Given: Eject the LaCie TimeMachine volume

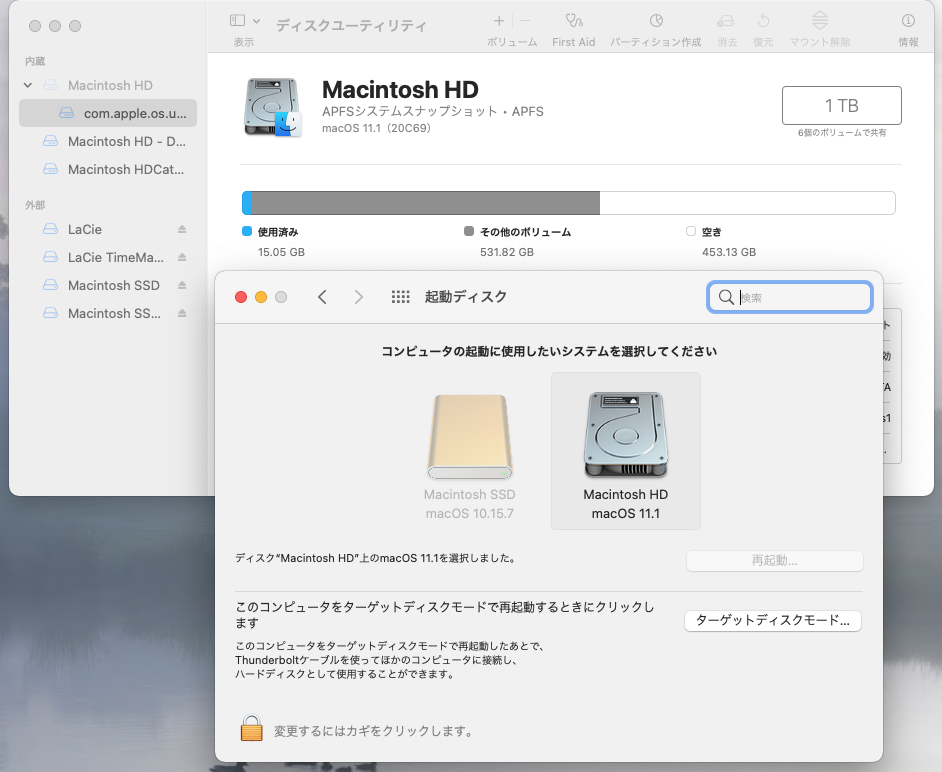Looking at the screenshot, I should (182, 258).
